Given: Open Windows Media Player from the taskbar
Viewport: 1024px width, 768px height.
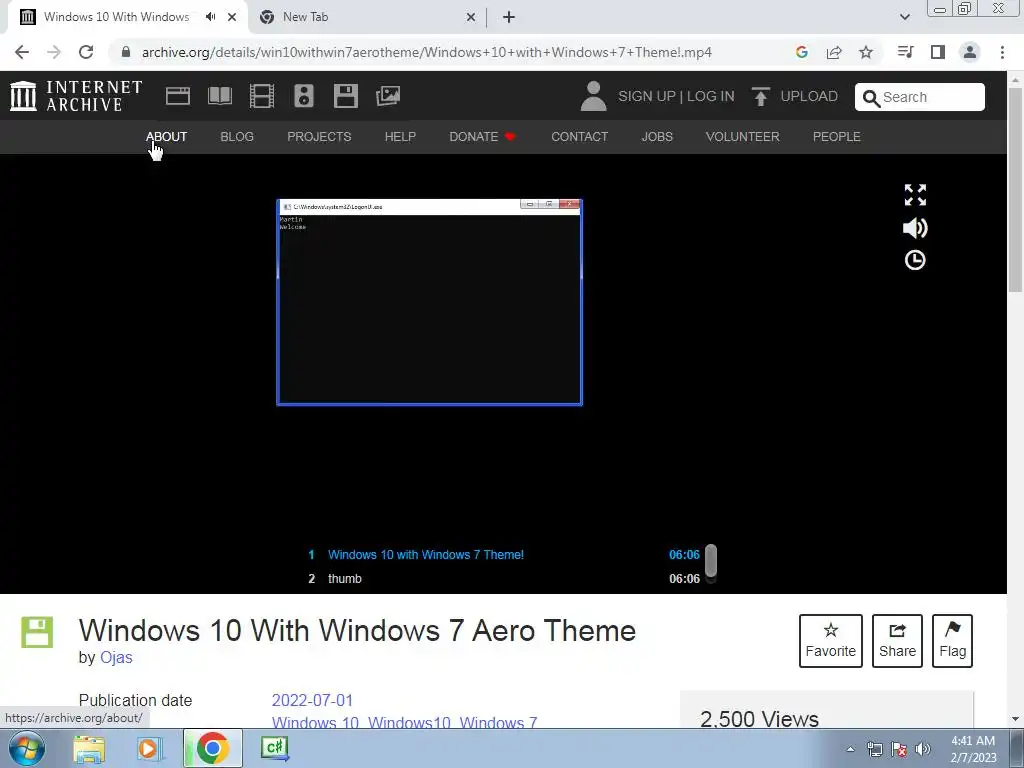Looking at the screenshot, I should coord(150,748).
